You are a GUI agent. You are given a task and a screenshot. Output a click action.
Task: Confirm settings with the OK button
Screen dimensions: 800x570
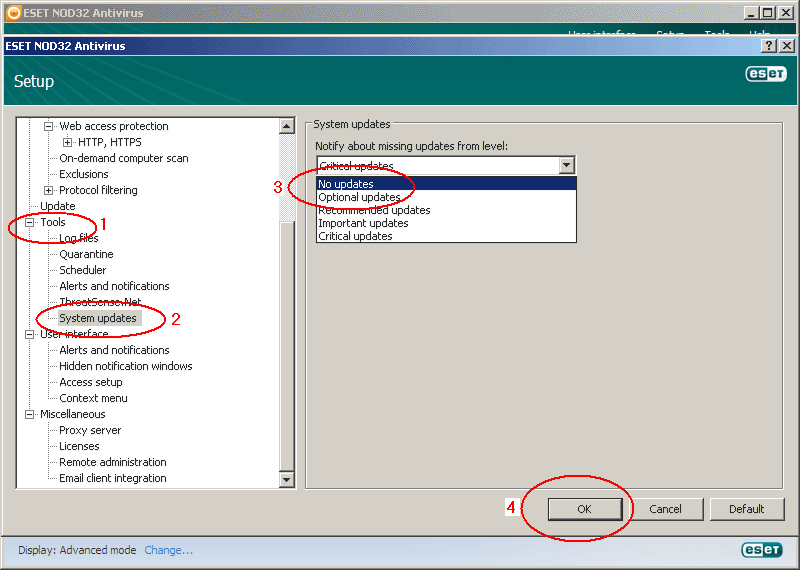click(x=585, y=509)
